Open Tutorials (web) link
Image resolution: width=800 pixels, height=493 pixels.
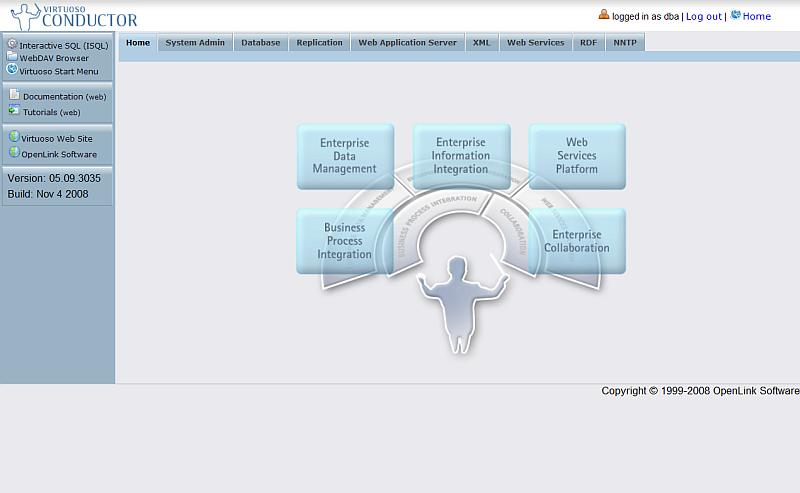[x=52, y=112]
